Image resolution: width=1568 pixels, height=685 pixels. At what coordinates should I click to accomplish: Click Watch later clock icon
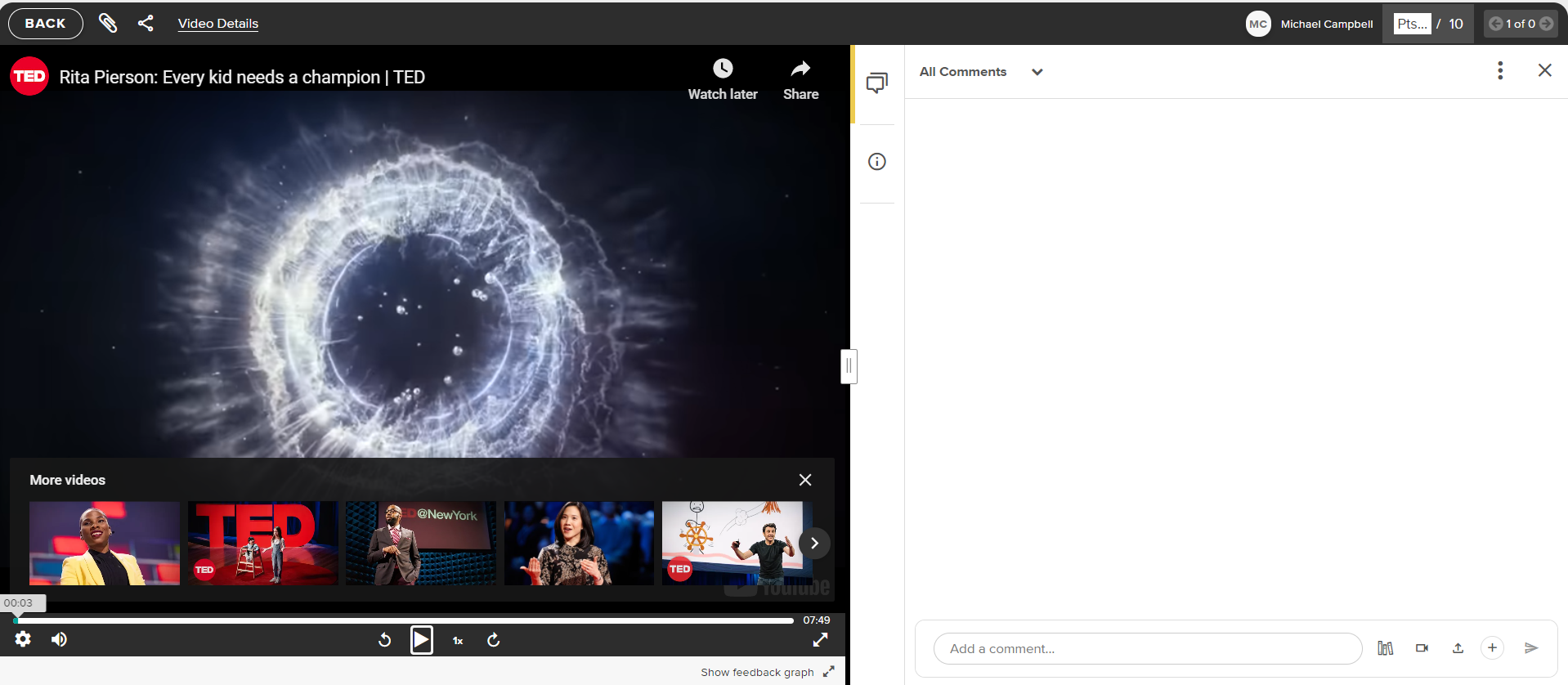tap(723, 68)
